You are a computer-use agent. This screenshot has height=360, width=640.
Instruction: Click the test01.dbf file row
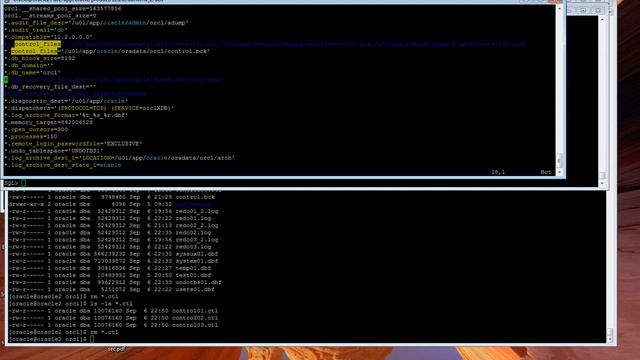[x=110, y=275]
